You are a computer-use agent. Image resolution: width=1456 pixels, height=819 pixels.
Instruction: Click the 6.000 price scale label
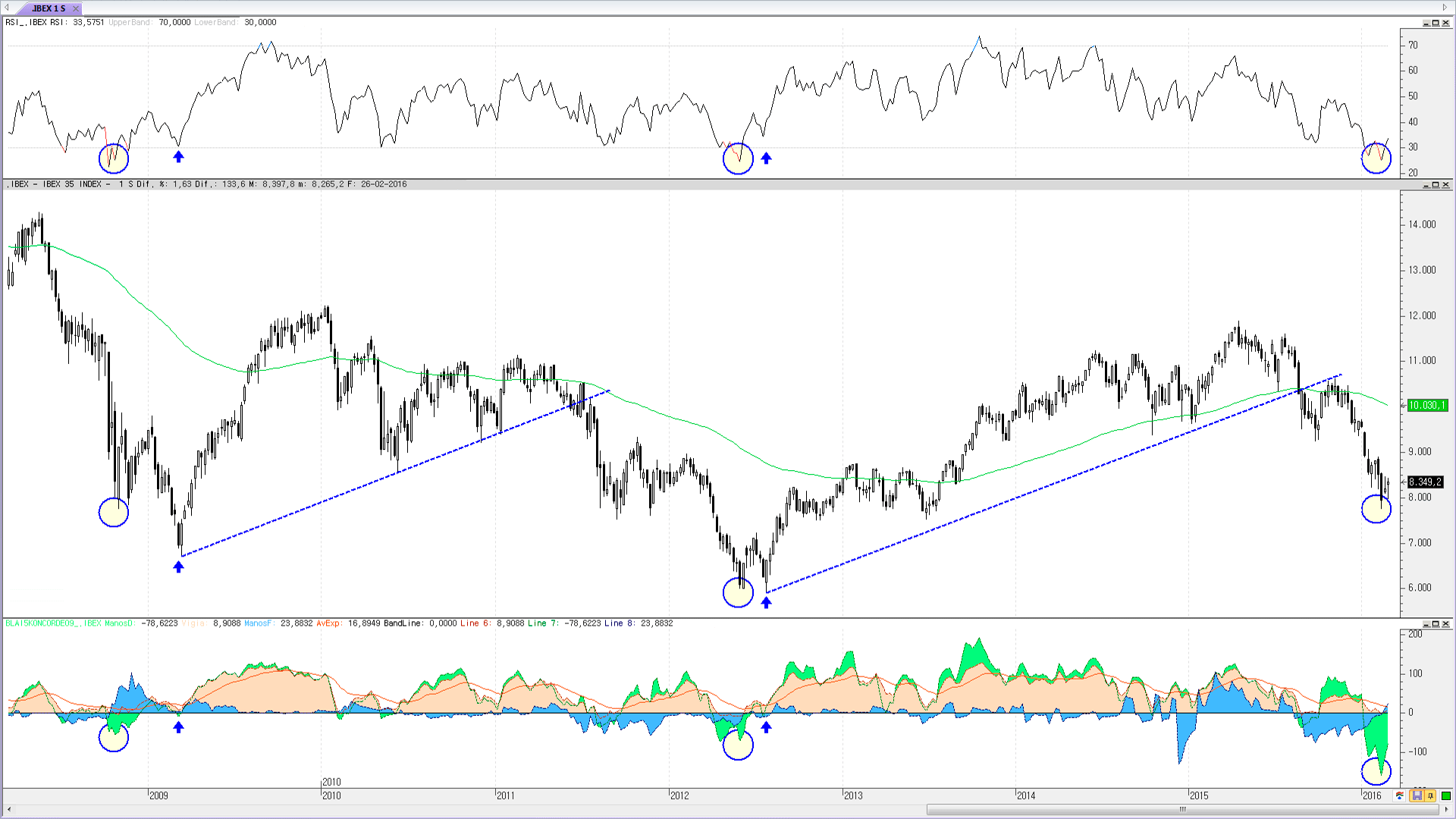[1420, 588]
